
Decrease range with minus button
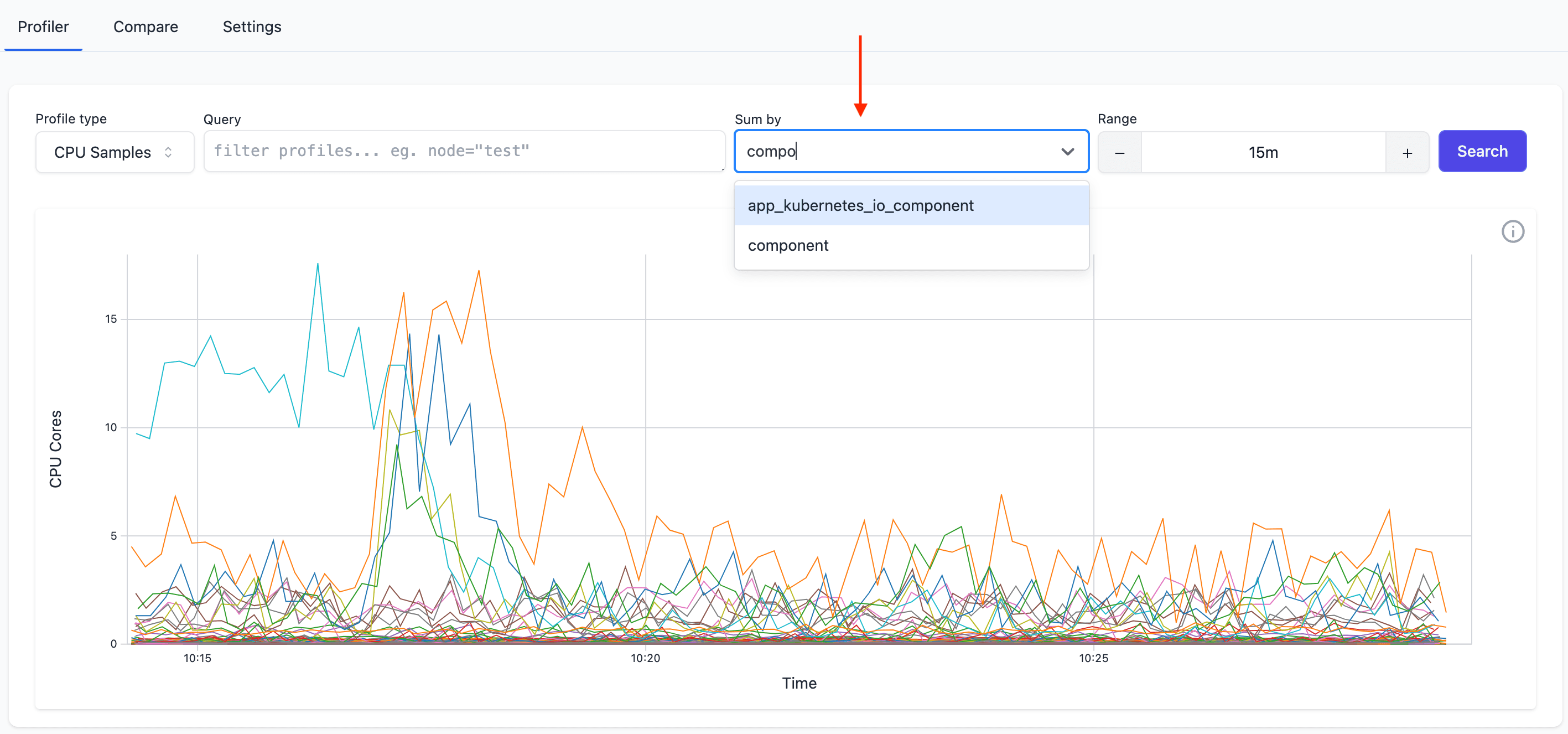click(x=1119, y=153)
